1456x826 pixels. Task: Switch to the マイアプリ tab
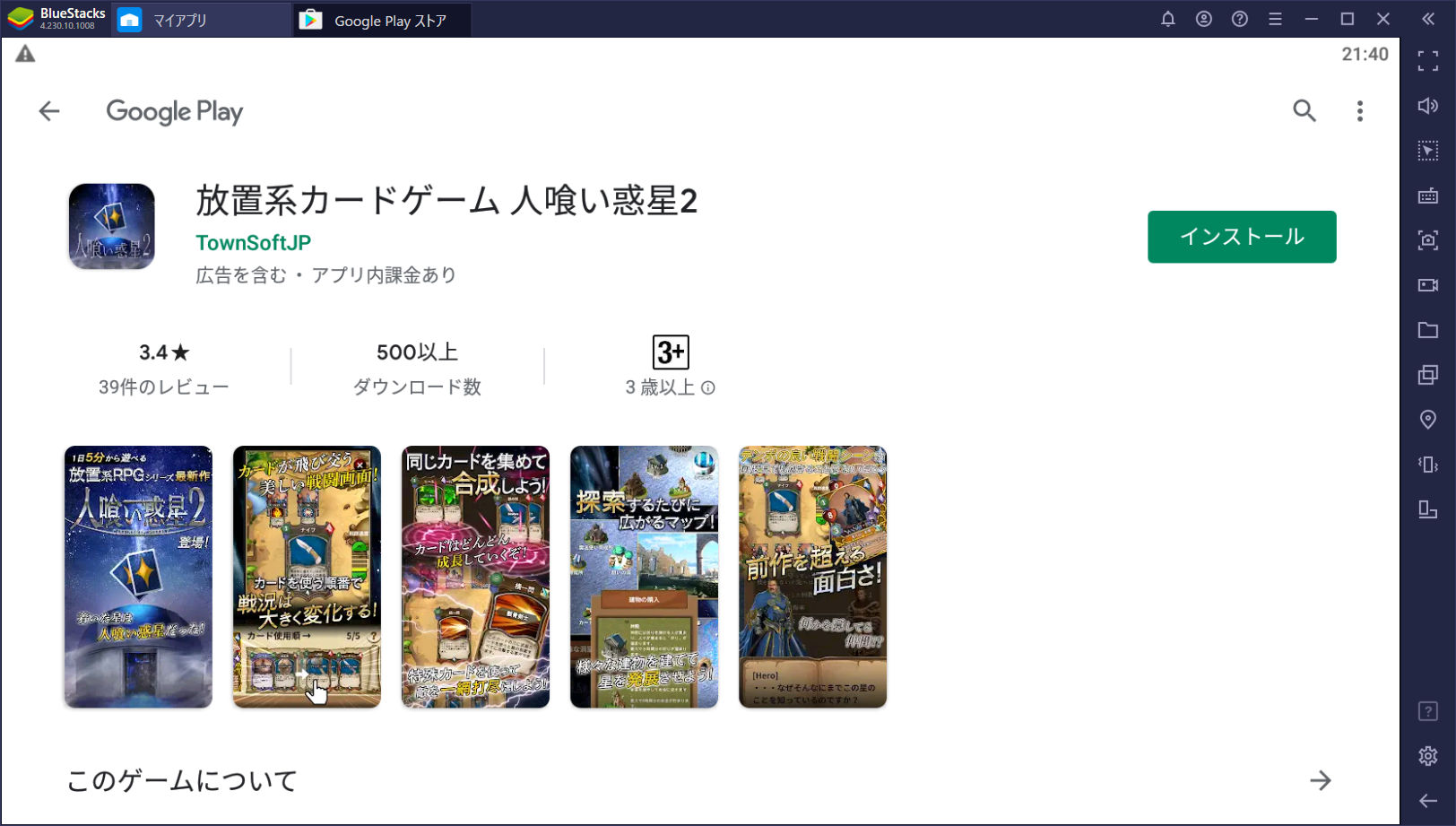click(x=201, y=20)
